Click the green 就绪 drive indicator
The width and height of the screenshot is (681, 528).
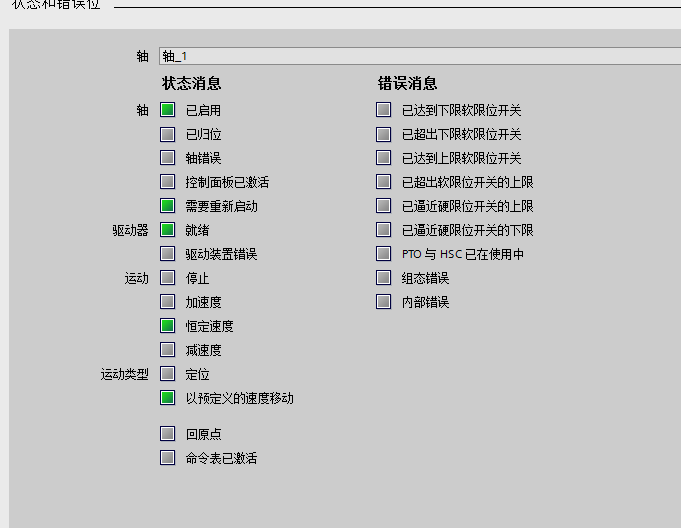(x=168, y=230)
